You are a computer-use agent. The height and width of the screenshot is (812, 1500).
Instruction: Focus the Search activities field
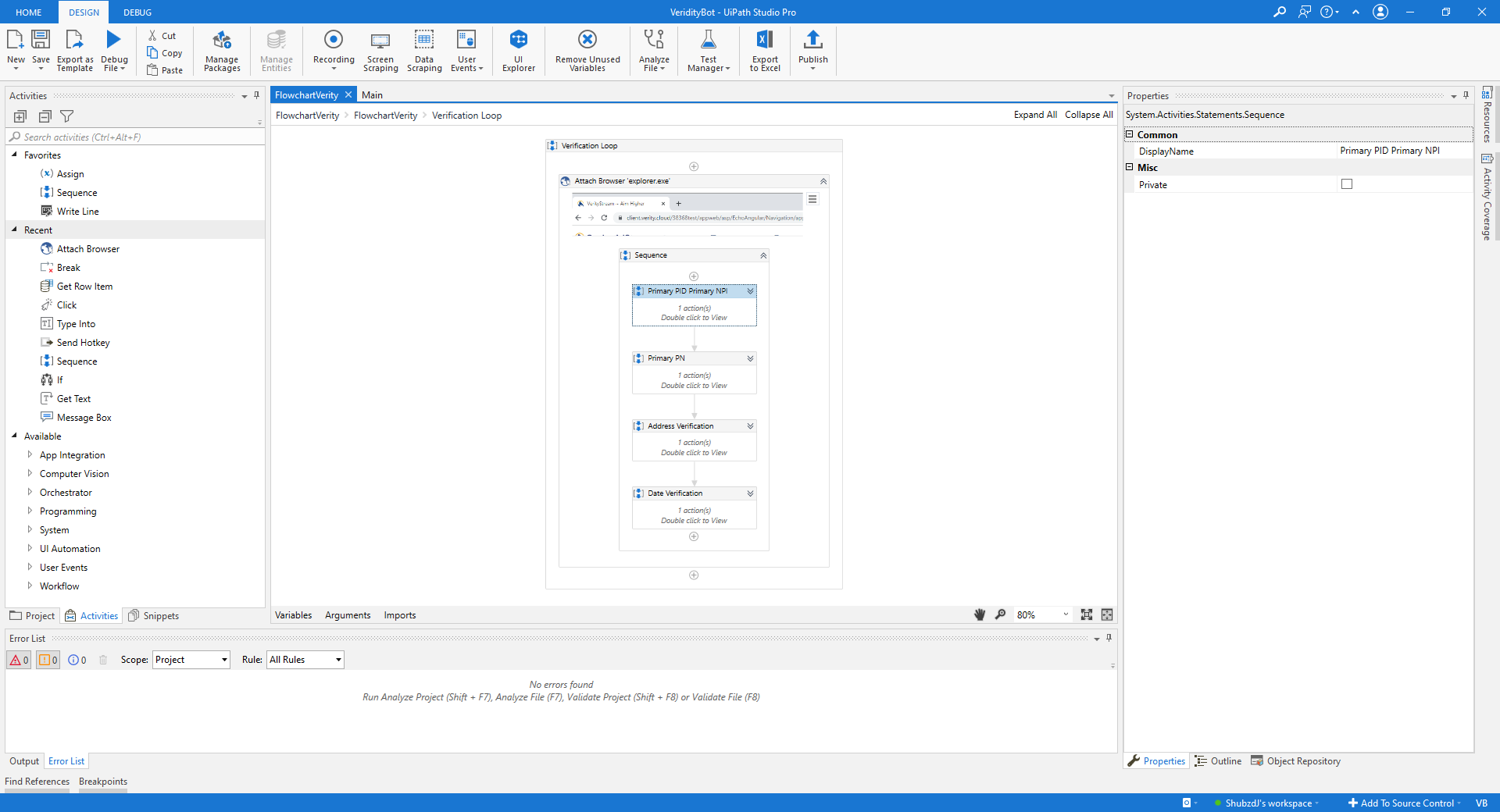135,137
